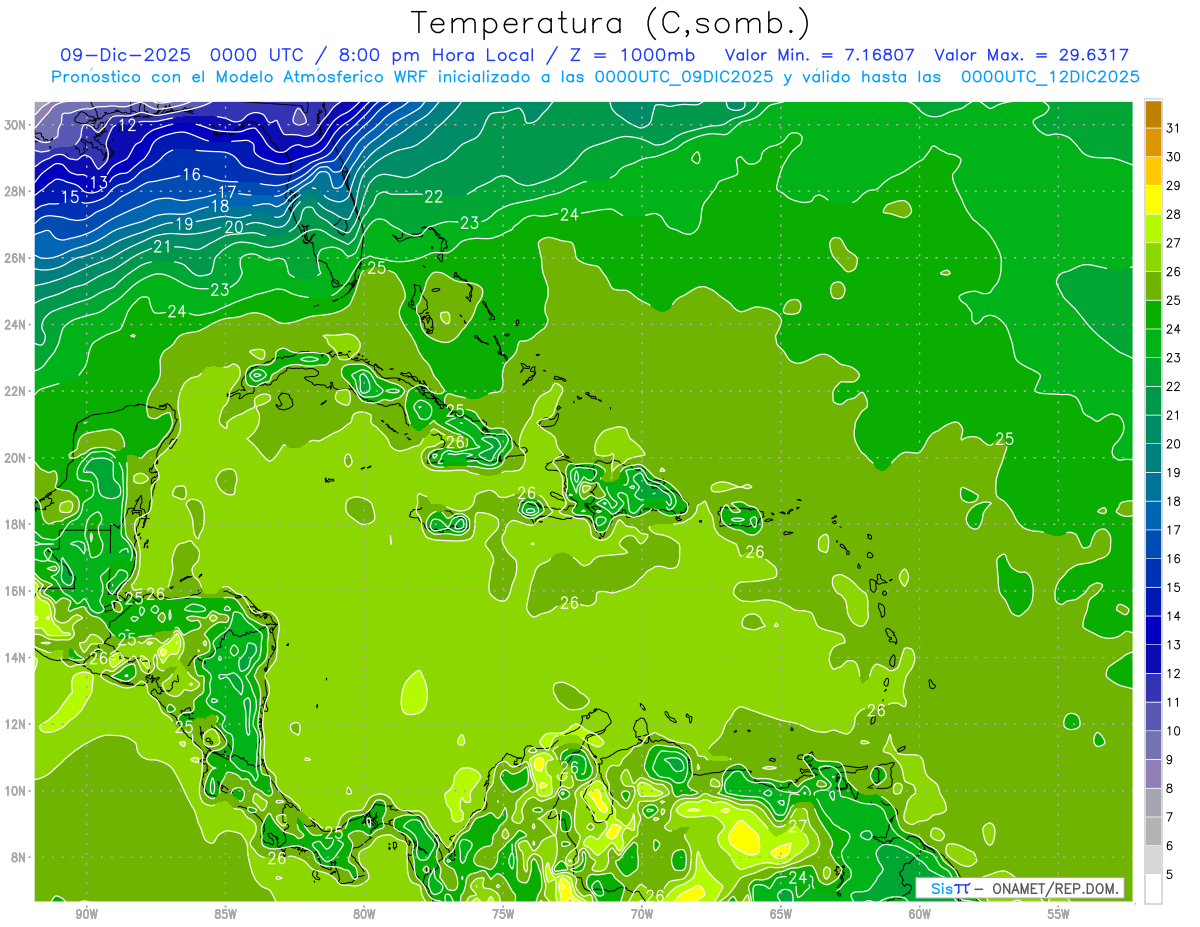This screenshot has width=1200, height=927.
Task: Click the '16' contour label on the map
Action: (191, 175)
